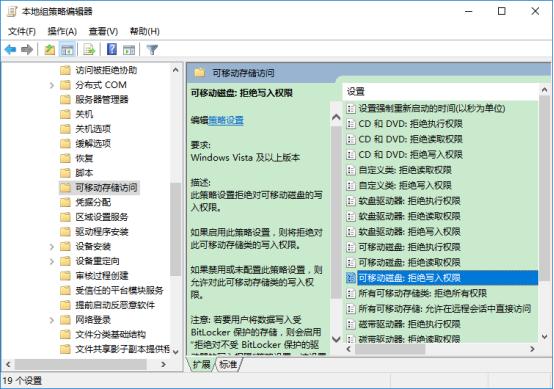Select 文件分类基础结构 in tree

(111, 335)
